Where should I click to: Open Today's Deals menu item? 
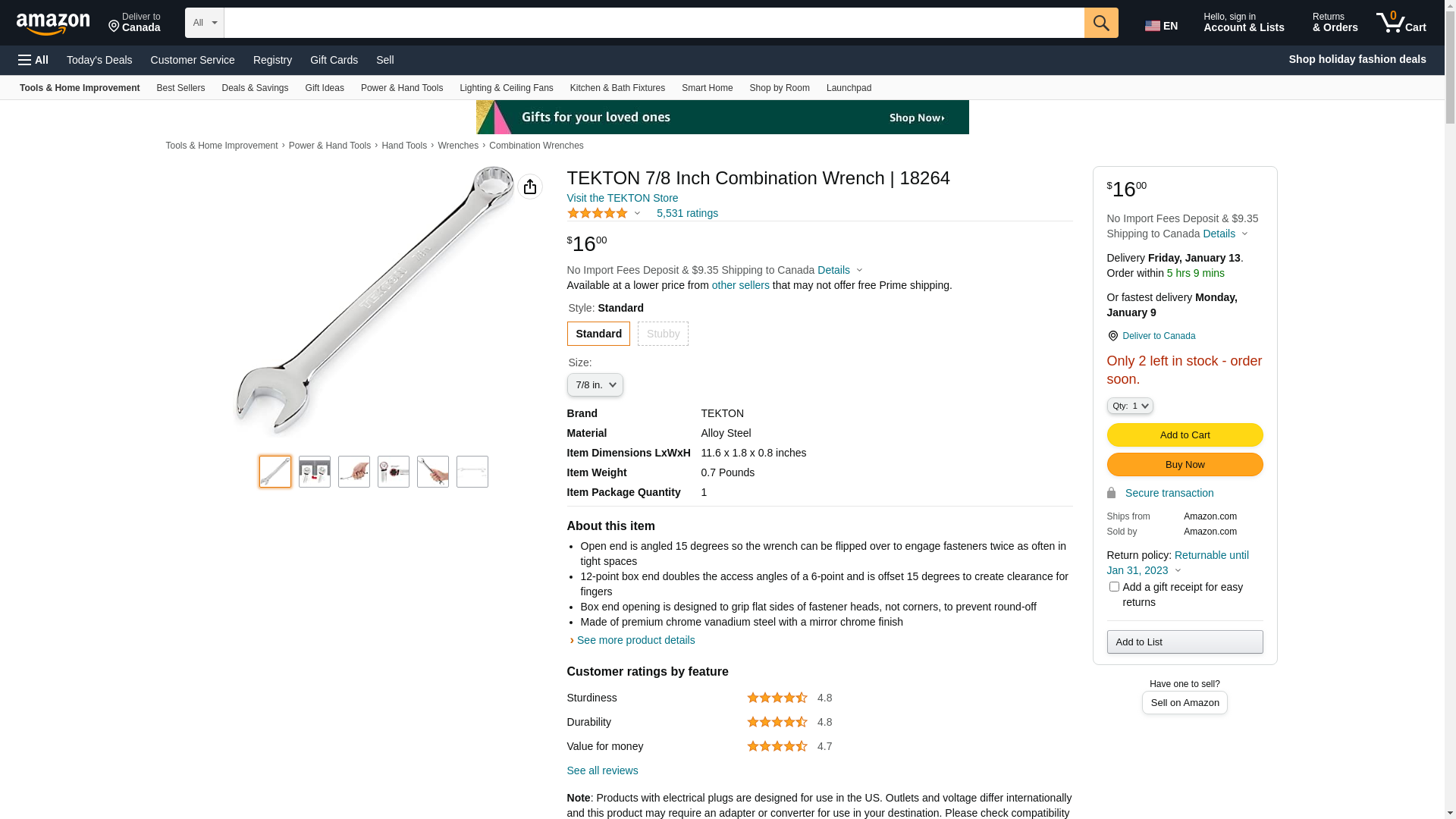99,60
